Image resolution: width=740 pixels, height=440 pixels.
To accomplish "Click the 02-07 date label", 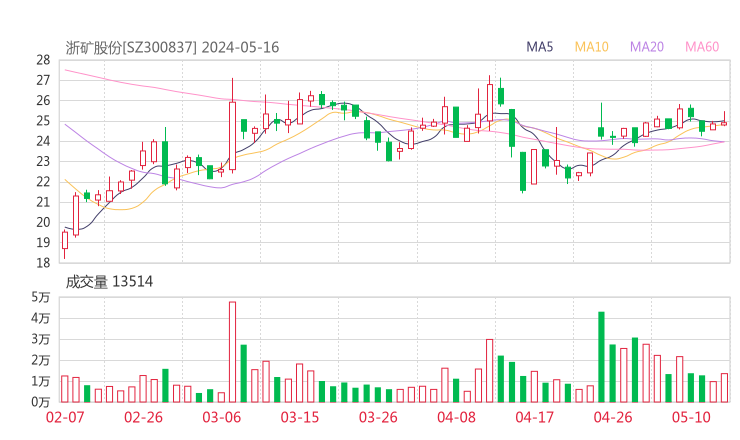I will point(65,417).
